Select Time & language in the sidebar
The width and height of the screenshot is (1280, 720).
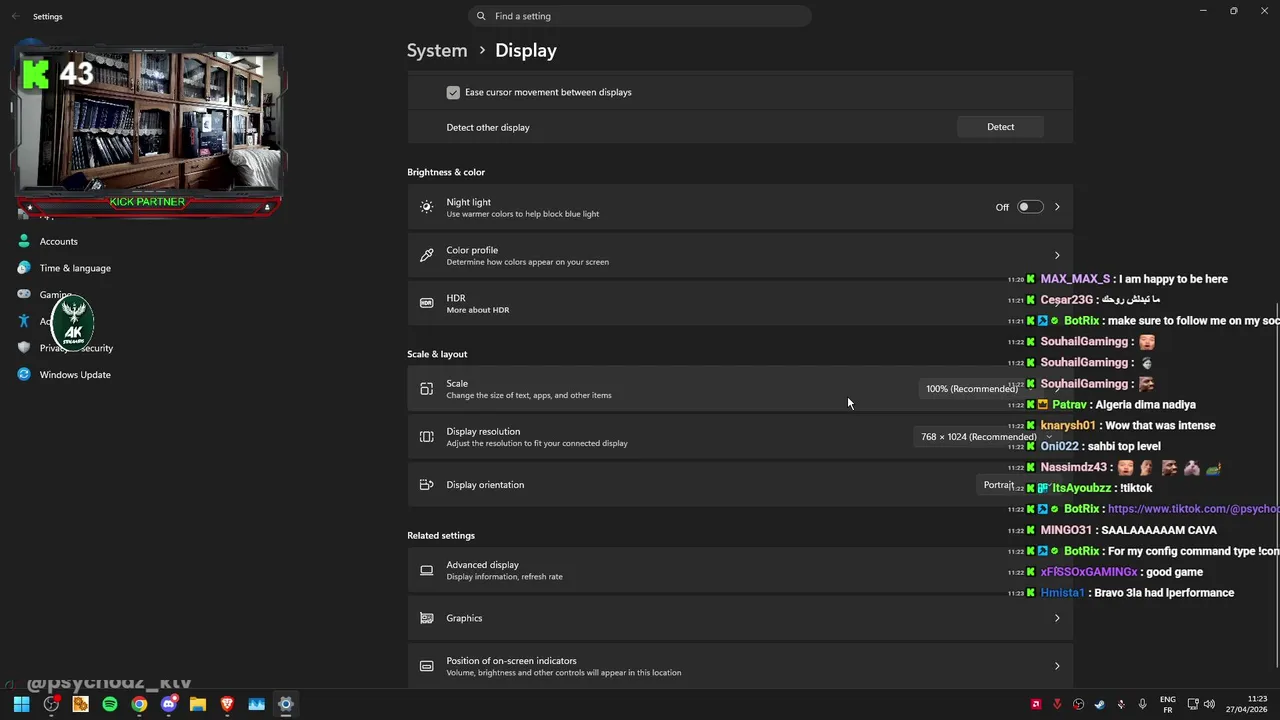[x=74, y=268]
